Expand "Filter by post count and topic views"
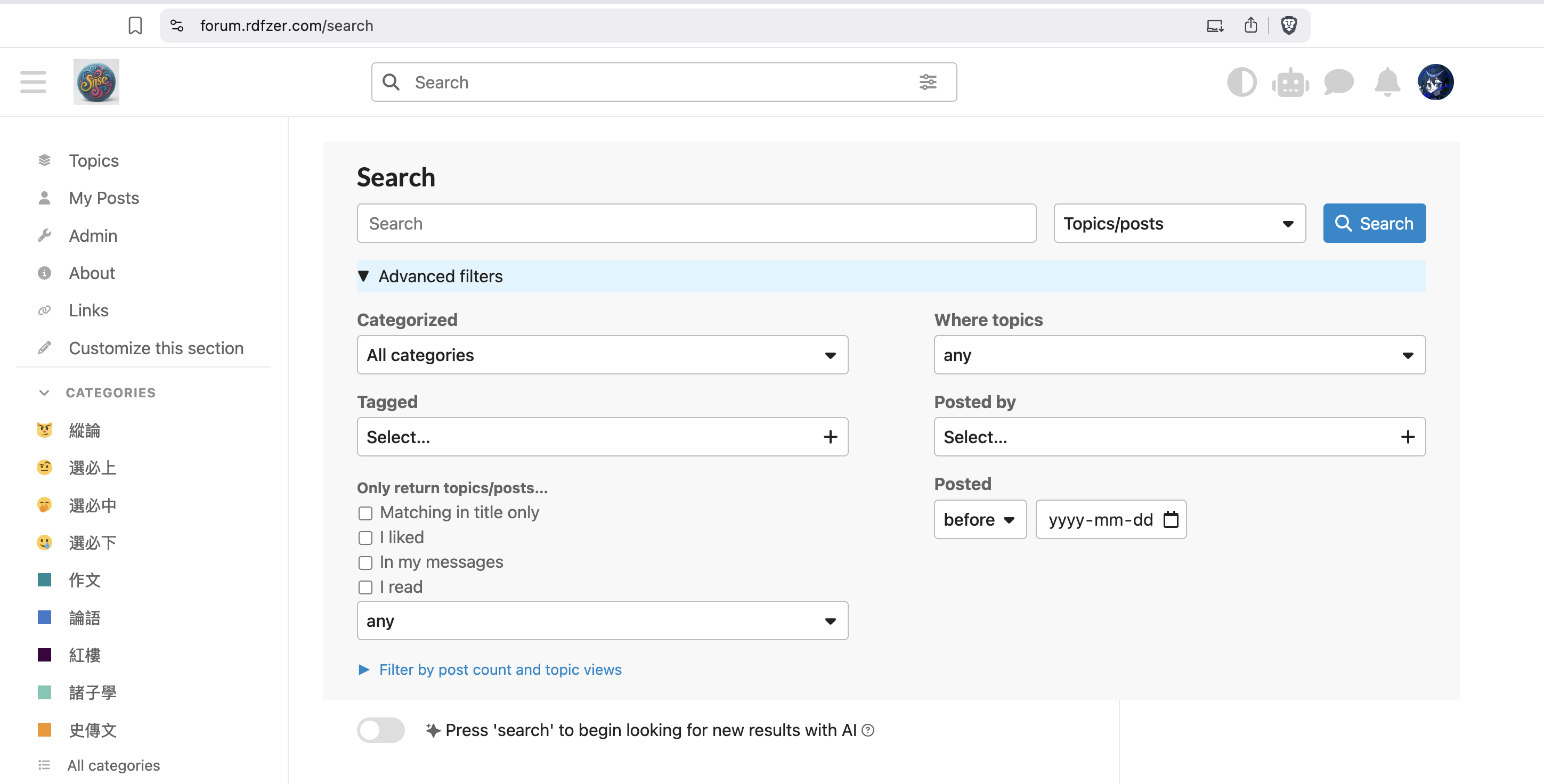1544x784 pixels. click(x=499, y=669)
